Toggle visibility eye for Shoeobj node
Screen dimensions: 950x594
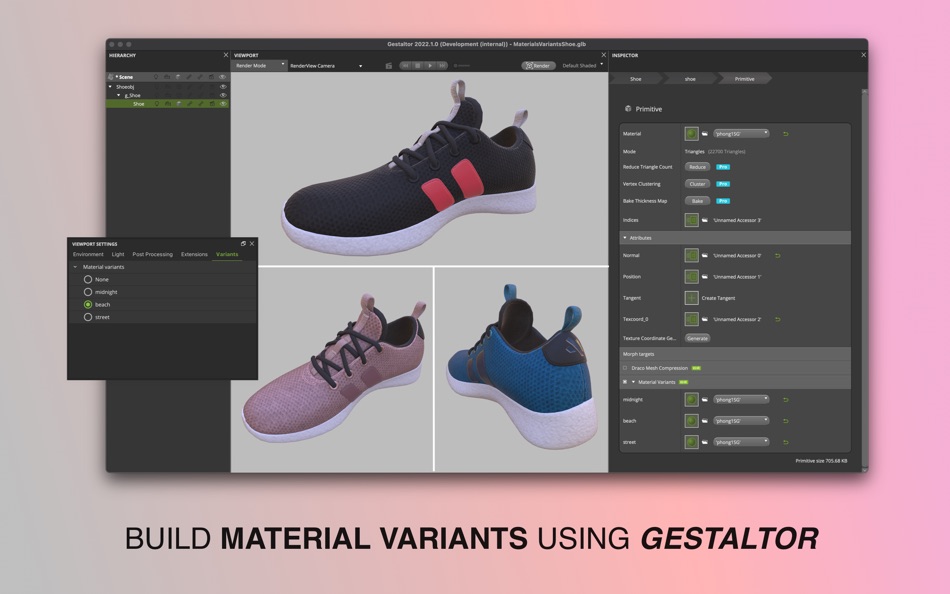pyautogui.click(x=223, y=87)
